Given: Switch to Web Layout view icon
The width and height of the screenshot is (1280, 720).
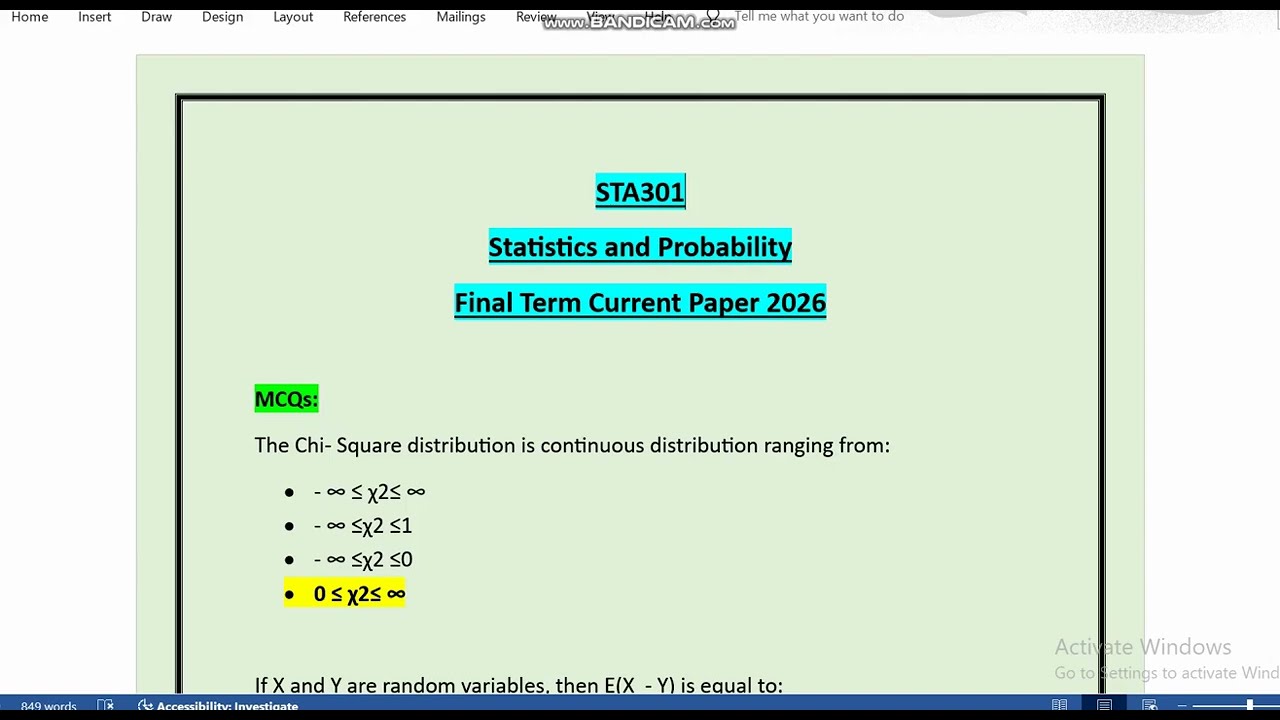Looking at the screenshot, I should 1149,706.
